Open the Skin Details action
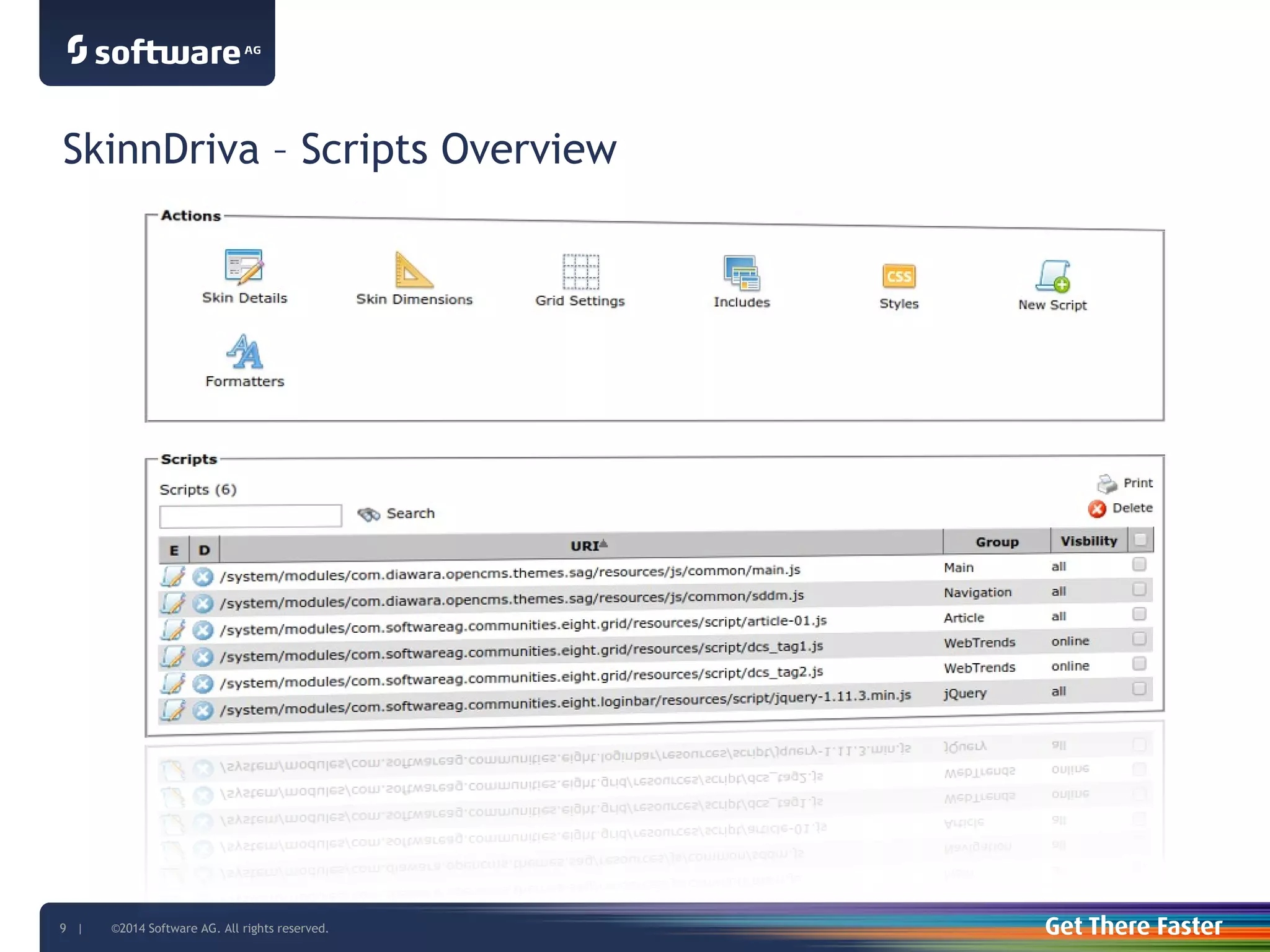Screen dimensions: 1270x952 coord(244,267)
